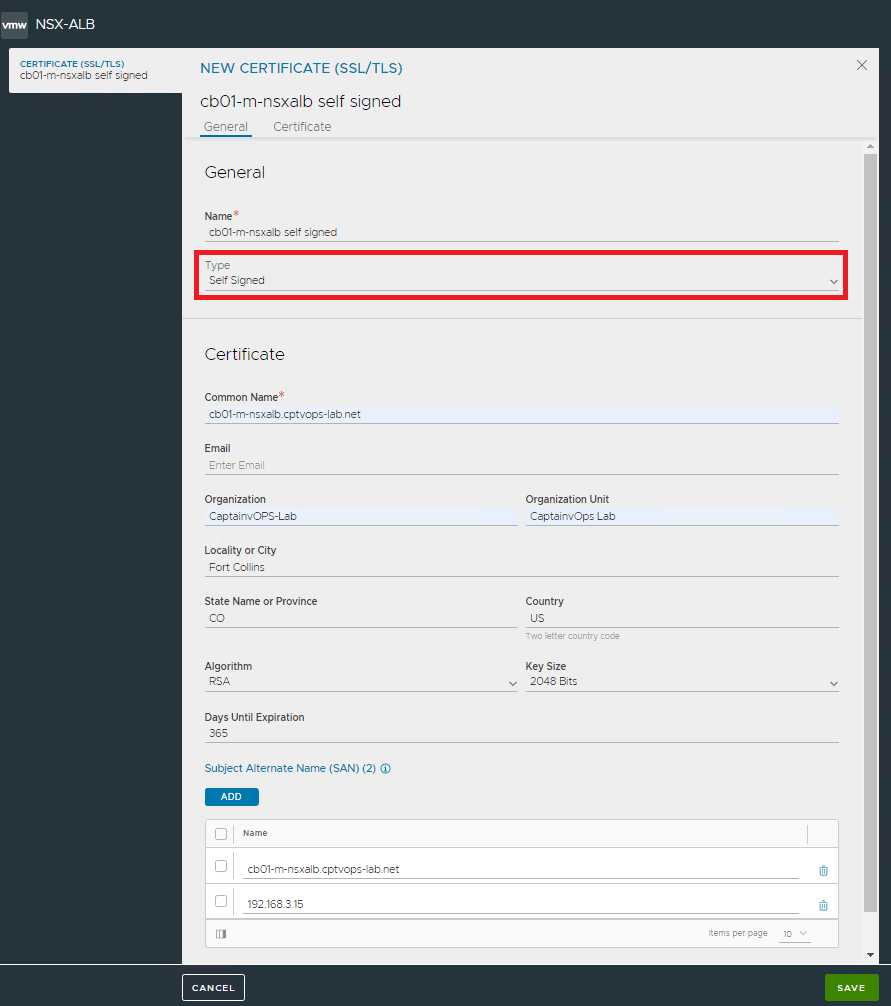The image size is (891, 1006).
Task: Change items per page dropdown
Action: click(x=795, y=933)
